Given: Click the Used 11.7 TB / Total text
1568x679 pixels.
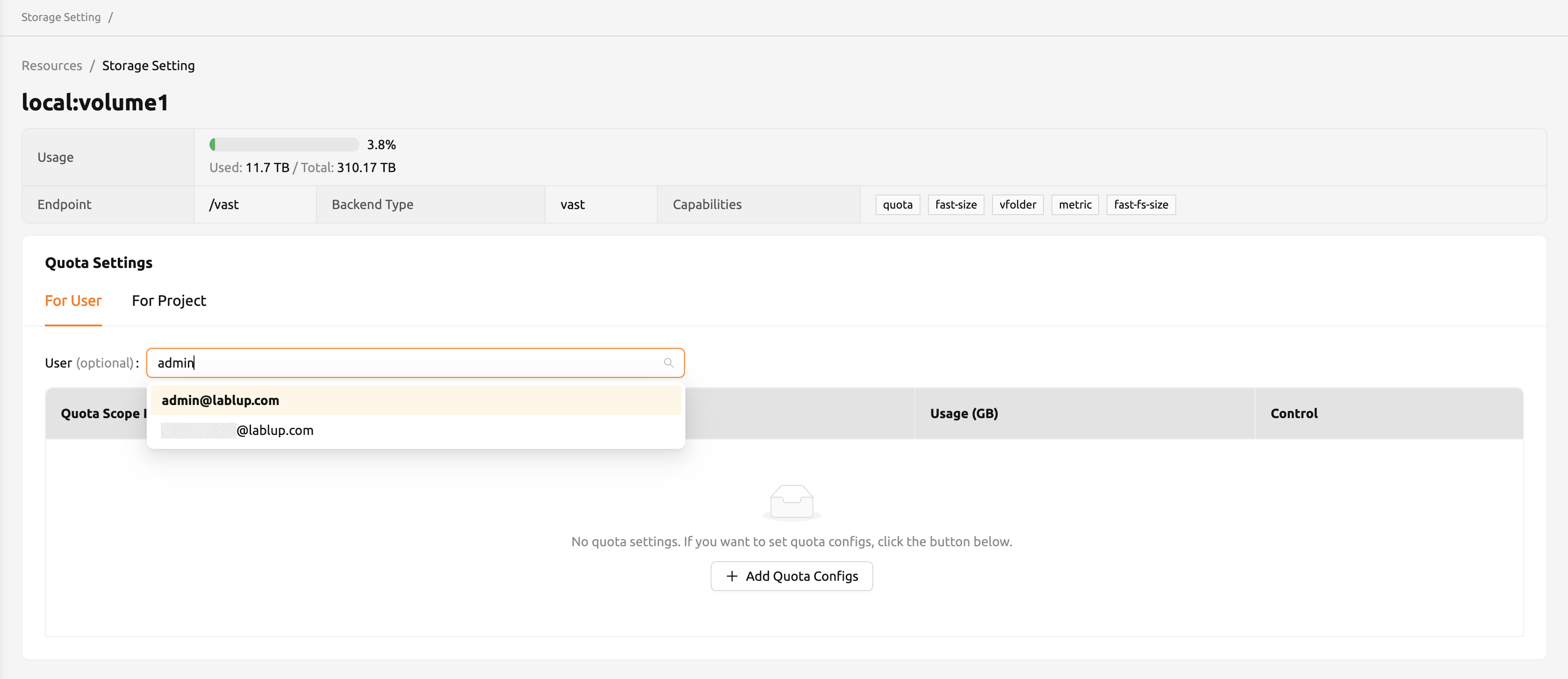Looking at the screenshot, I should click(x=302, y=167).
